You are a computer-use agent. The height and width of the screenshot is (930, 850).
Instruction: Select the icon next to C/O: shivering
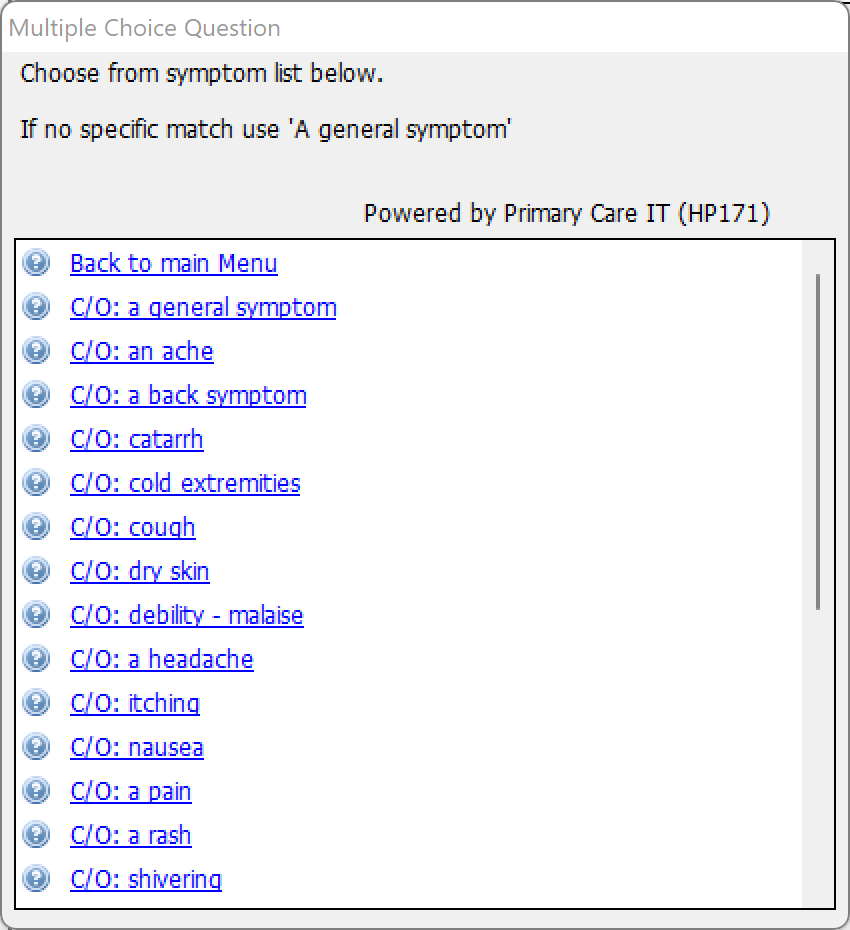pos(36,878)
